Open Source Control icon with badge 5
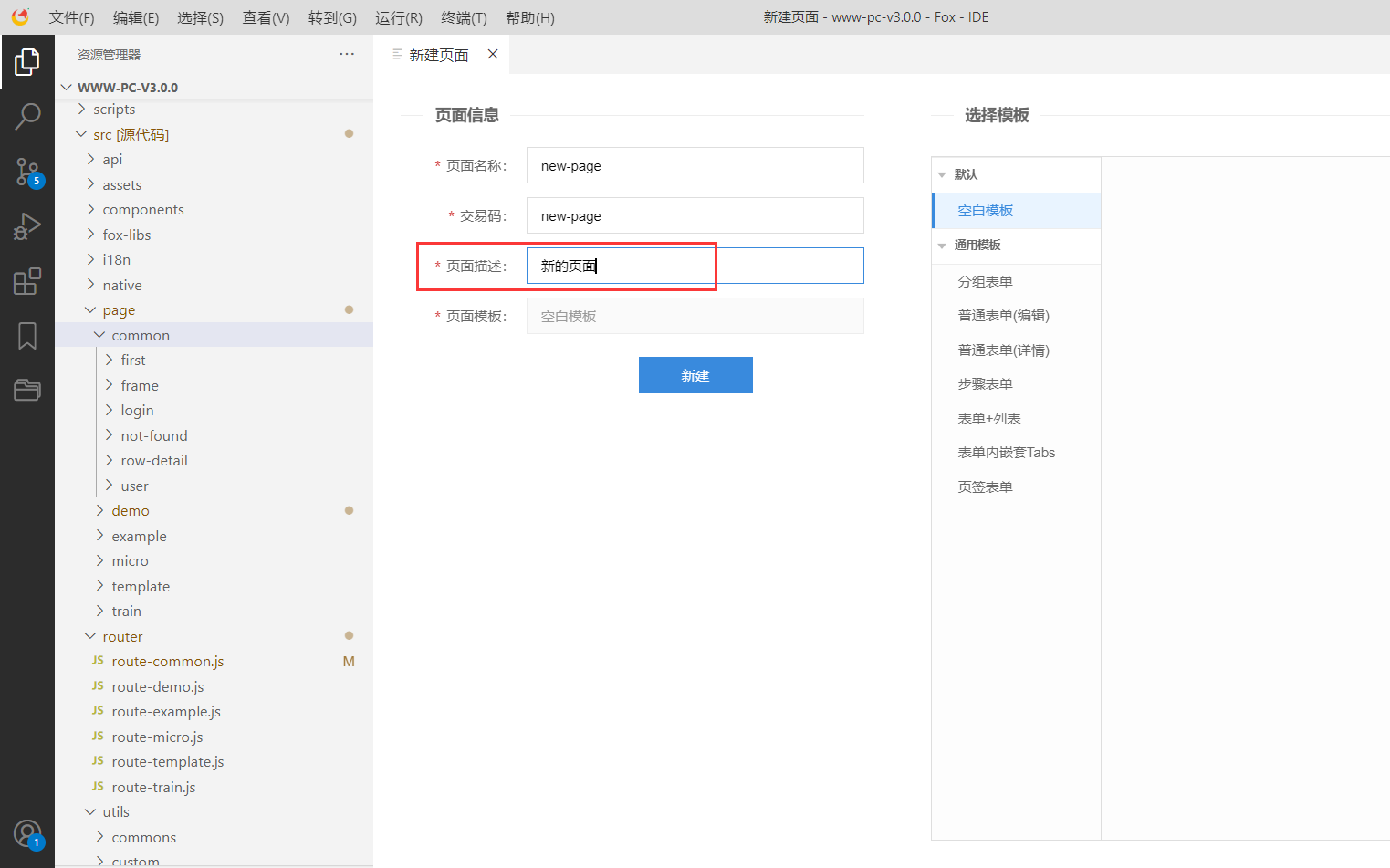Image resolution: width=1390 pixels, height=868 pixels. tap(27, 172)
